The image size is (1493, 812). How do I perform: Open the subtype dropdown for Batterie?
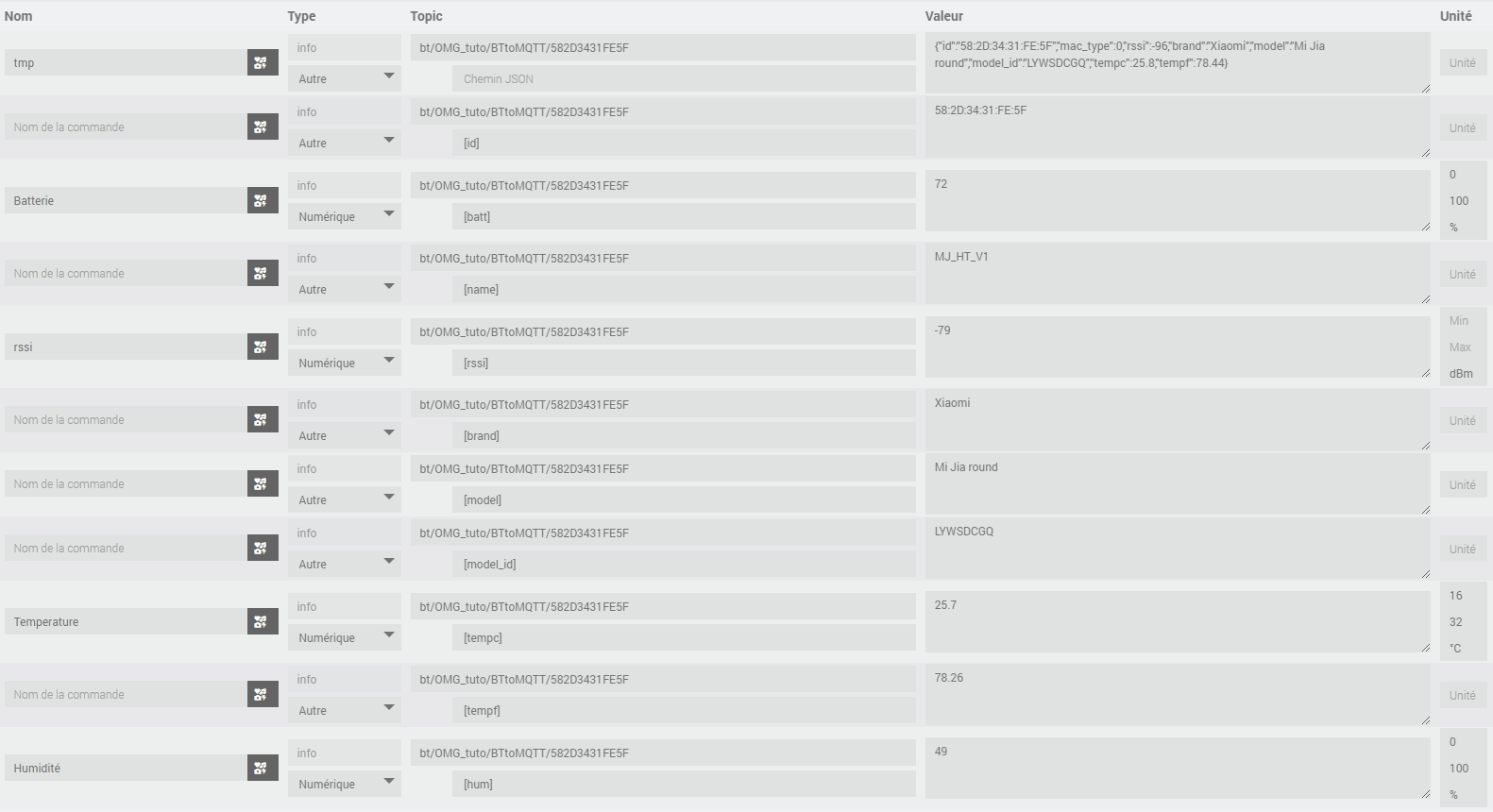click(x=345, y=216)
